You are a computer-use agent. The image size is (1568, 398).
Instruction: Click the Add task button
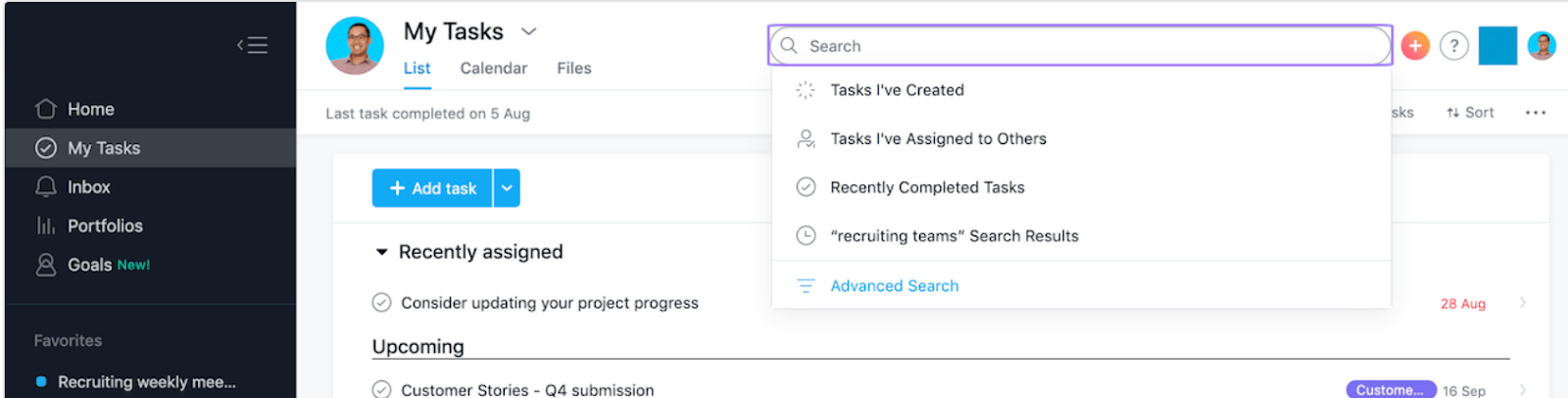tap(432, 188)
